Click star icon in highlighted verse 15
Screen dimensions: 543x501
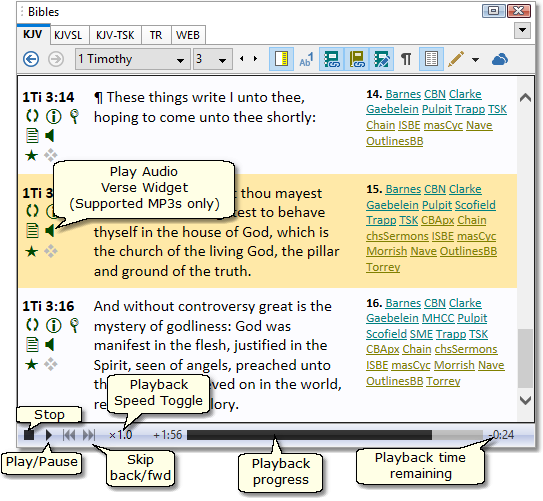[32, 251]
